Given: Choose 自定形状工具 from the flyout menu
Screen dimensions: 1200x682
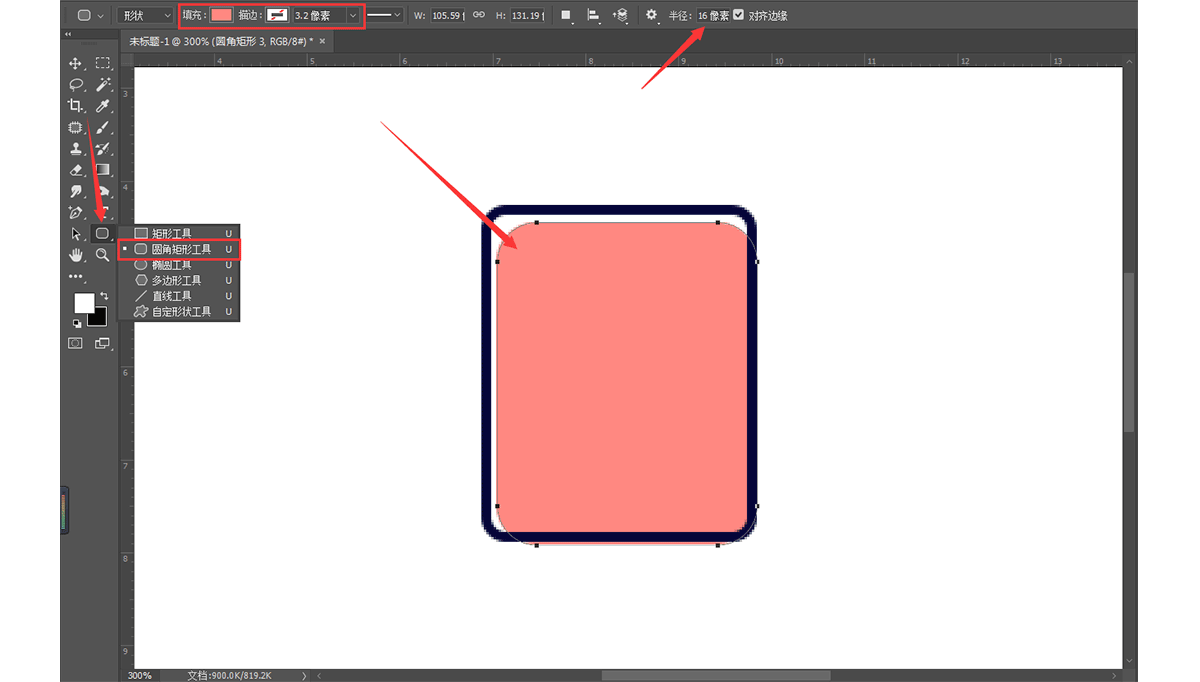Looking at the screenshot, I should (181, 312).
